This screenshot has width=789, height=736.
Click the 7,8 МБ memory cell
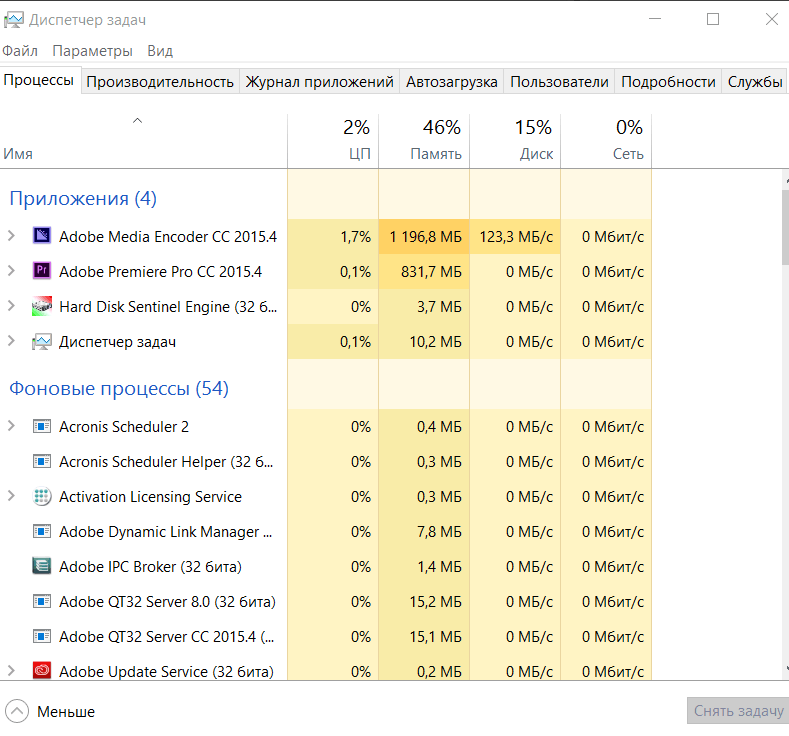click(424, 532)
